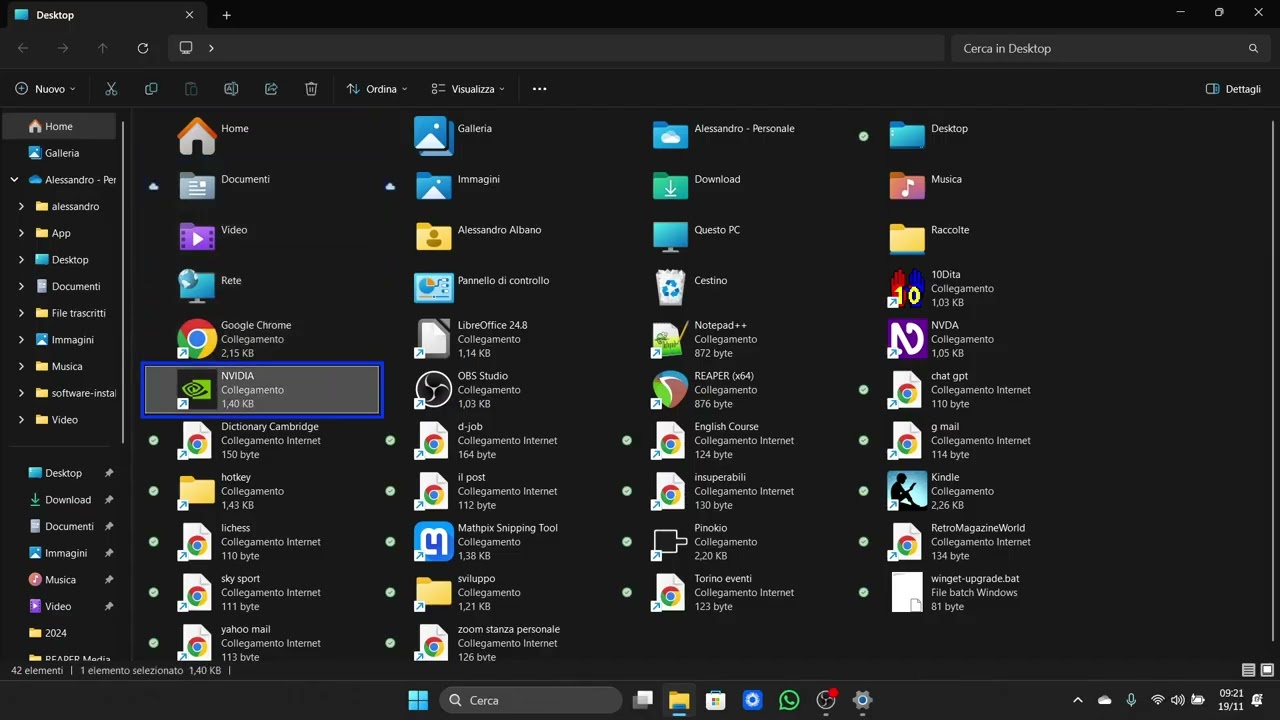Select the Torino eventi internet shortcut
The width and height of the screenshot is (1280, 720).
[x=736, y=593]
